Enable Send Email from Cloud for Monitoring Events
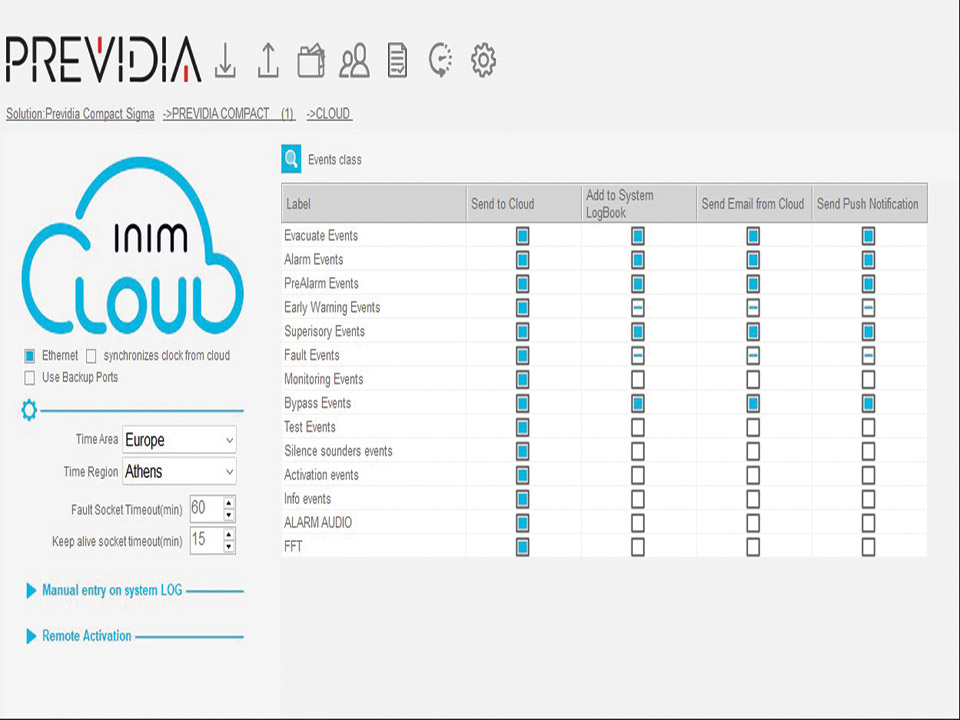This screenshot has width=960, height=720. pos(753,379)
